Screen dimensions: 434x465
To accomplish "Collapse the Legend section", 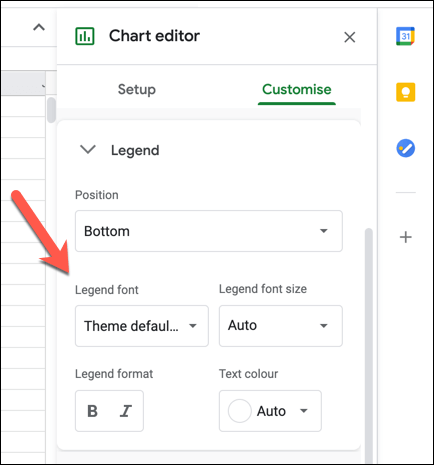I will 88,150.
